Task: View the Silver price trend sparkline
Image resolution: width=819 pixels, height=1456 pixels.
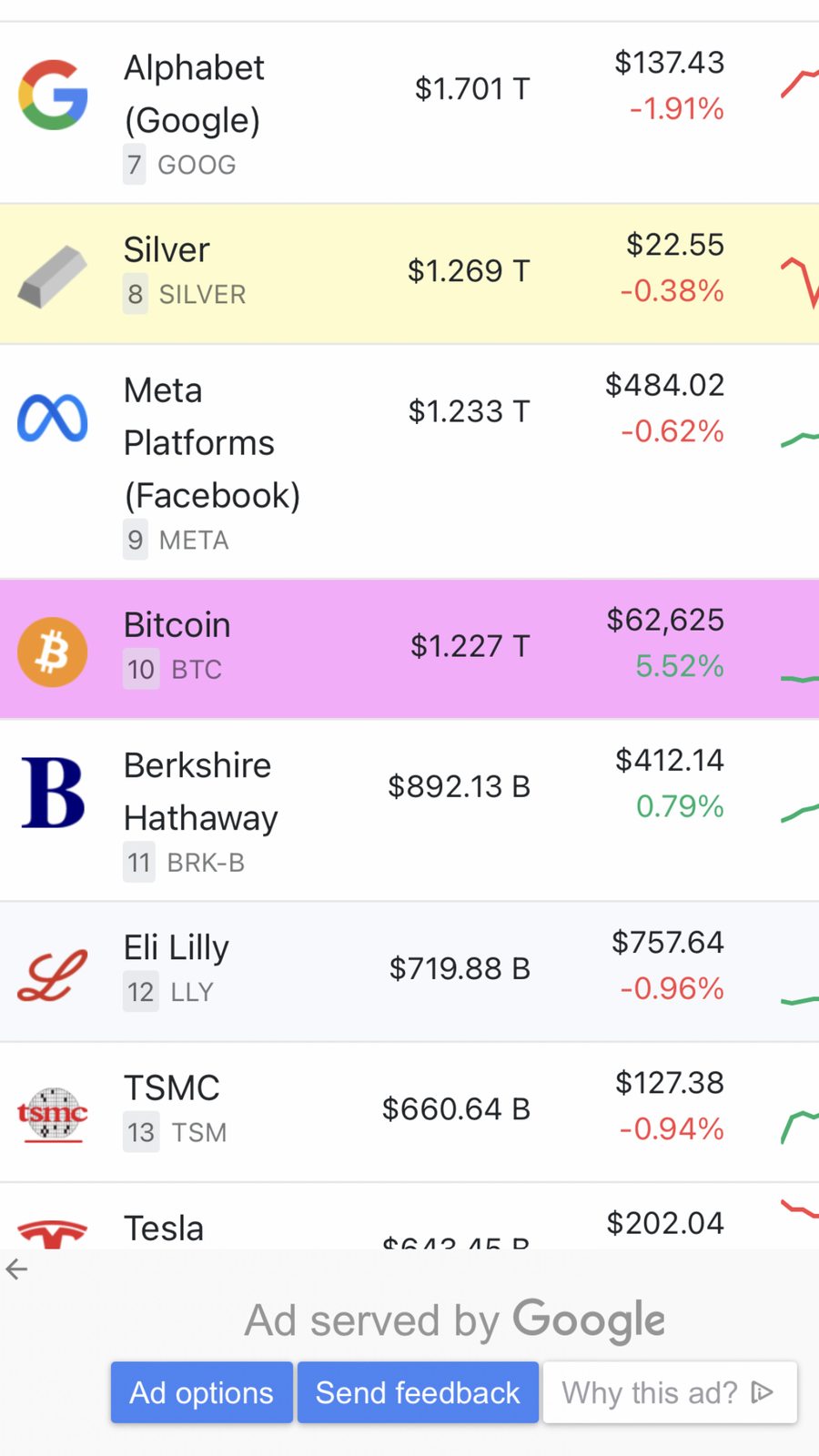Action: (x=800, y=282)
